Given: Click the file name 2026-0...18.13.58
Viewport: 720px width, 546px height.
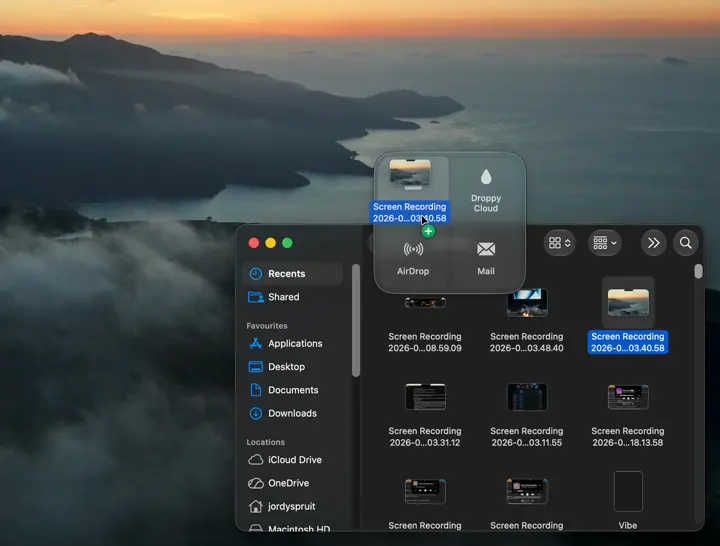Looking at the screenshot, I should coord(628,443).
